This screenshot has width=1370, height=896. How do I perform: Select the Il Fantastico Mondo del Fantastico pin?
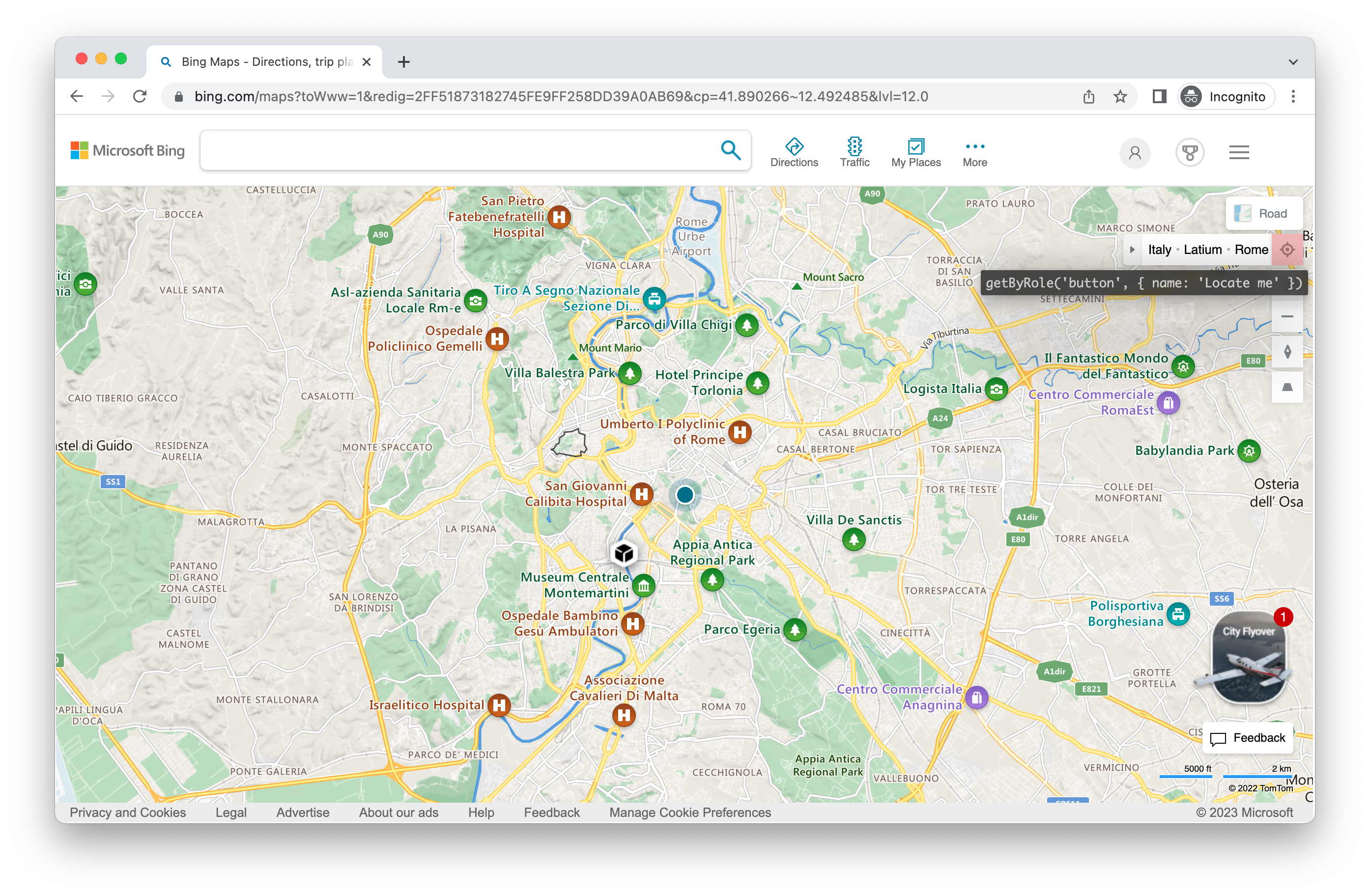(1183, 366)
